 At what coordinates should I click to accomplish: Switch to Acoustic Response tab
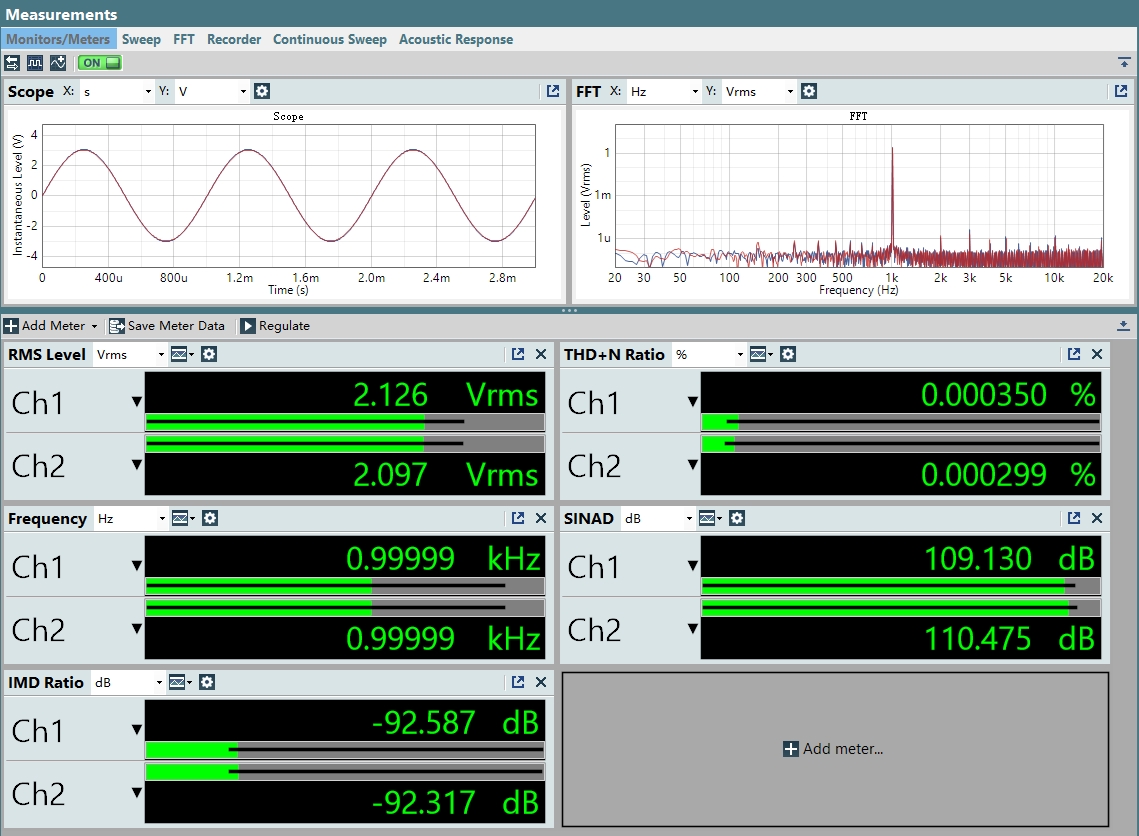click(x=455, y=39)
